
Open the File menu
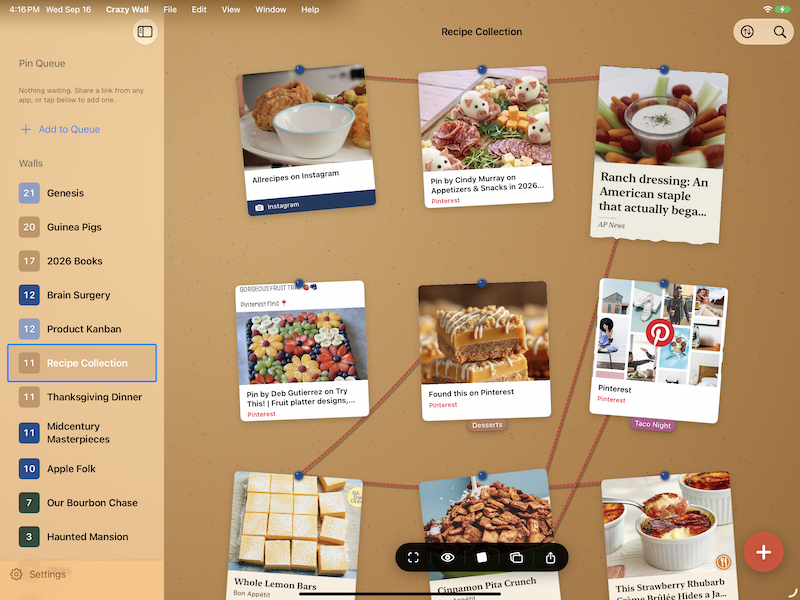pyautogui.click(x=170, y=9)
